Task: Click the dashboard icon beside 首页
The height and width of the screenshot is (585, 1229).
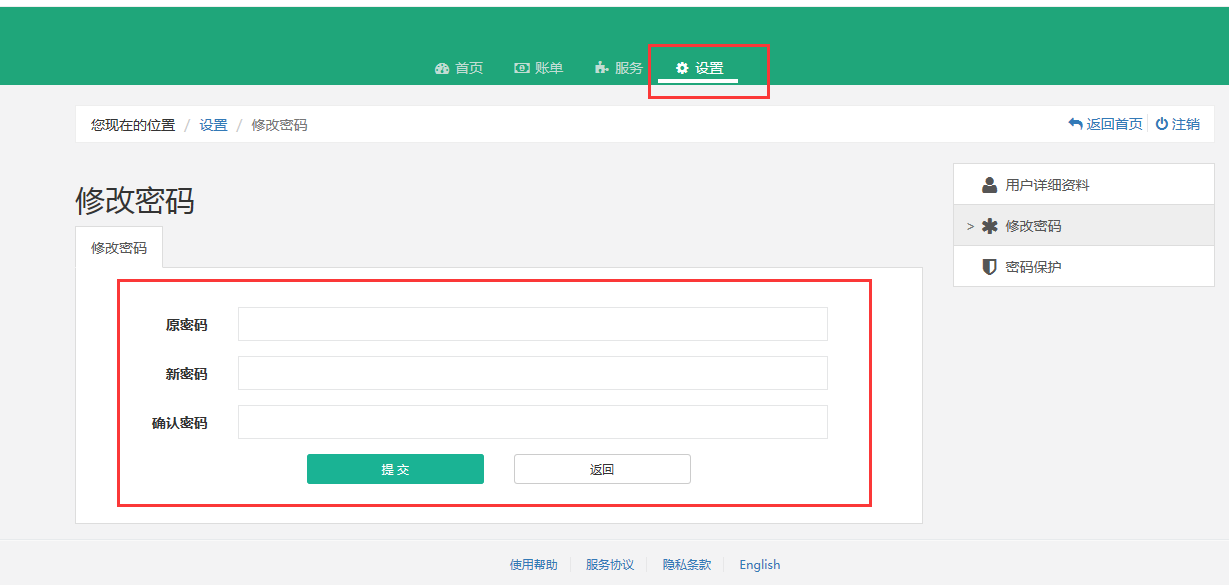Action: [443, 68]
